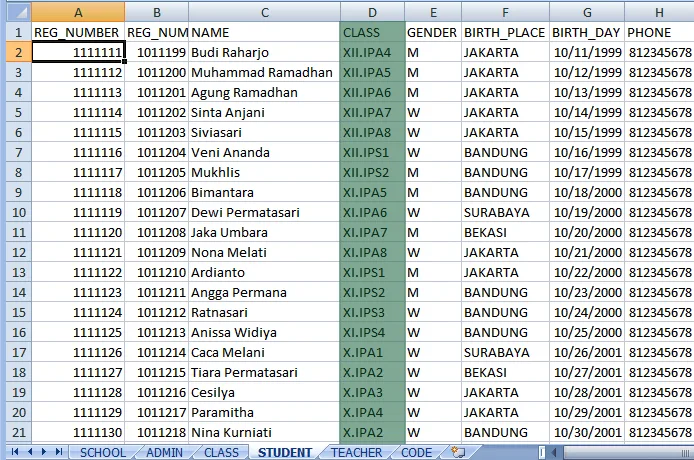Click the tab bar split handle
Screen dimensions: 694x460
click(x=542, y=452)
